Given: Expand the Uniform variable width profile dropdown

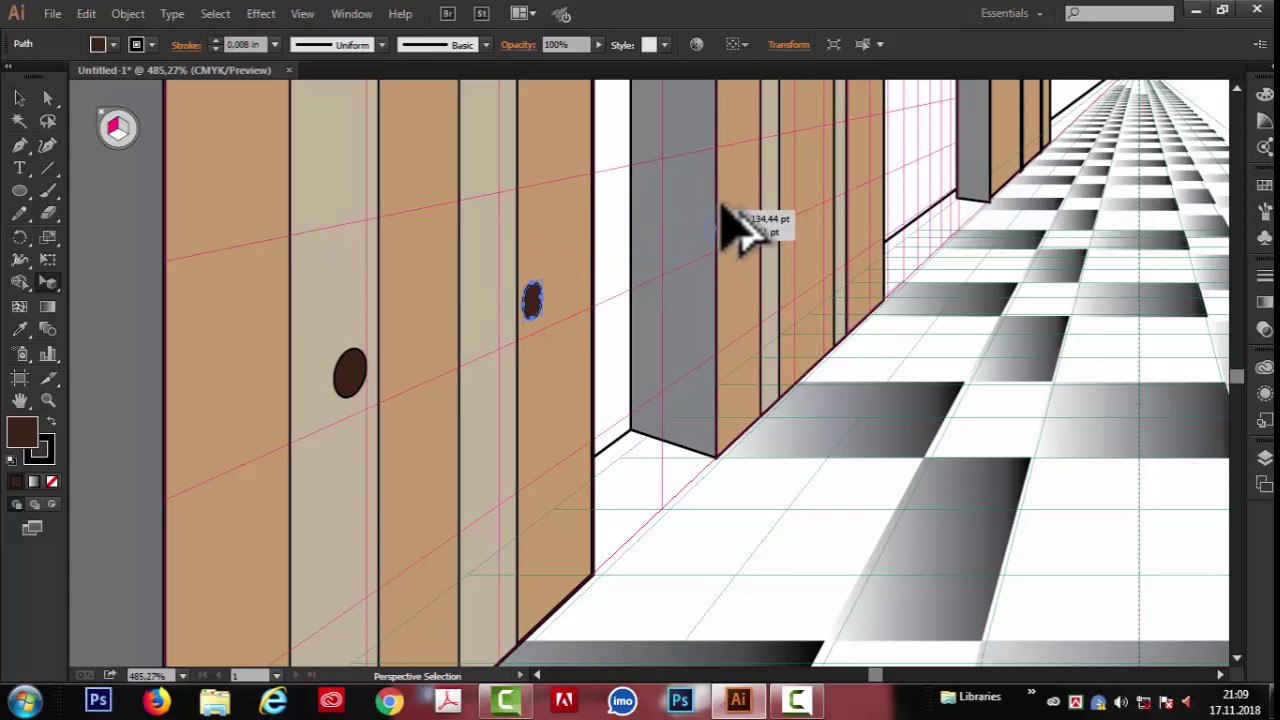Looking at the screenshot, I should [381, 45].
